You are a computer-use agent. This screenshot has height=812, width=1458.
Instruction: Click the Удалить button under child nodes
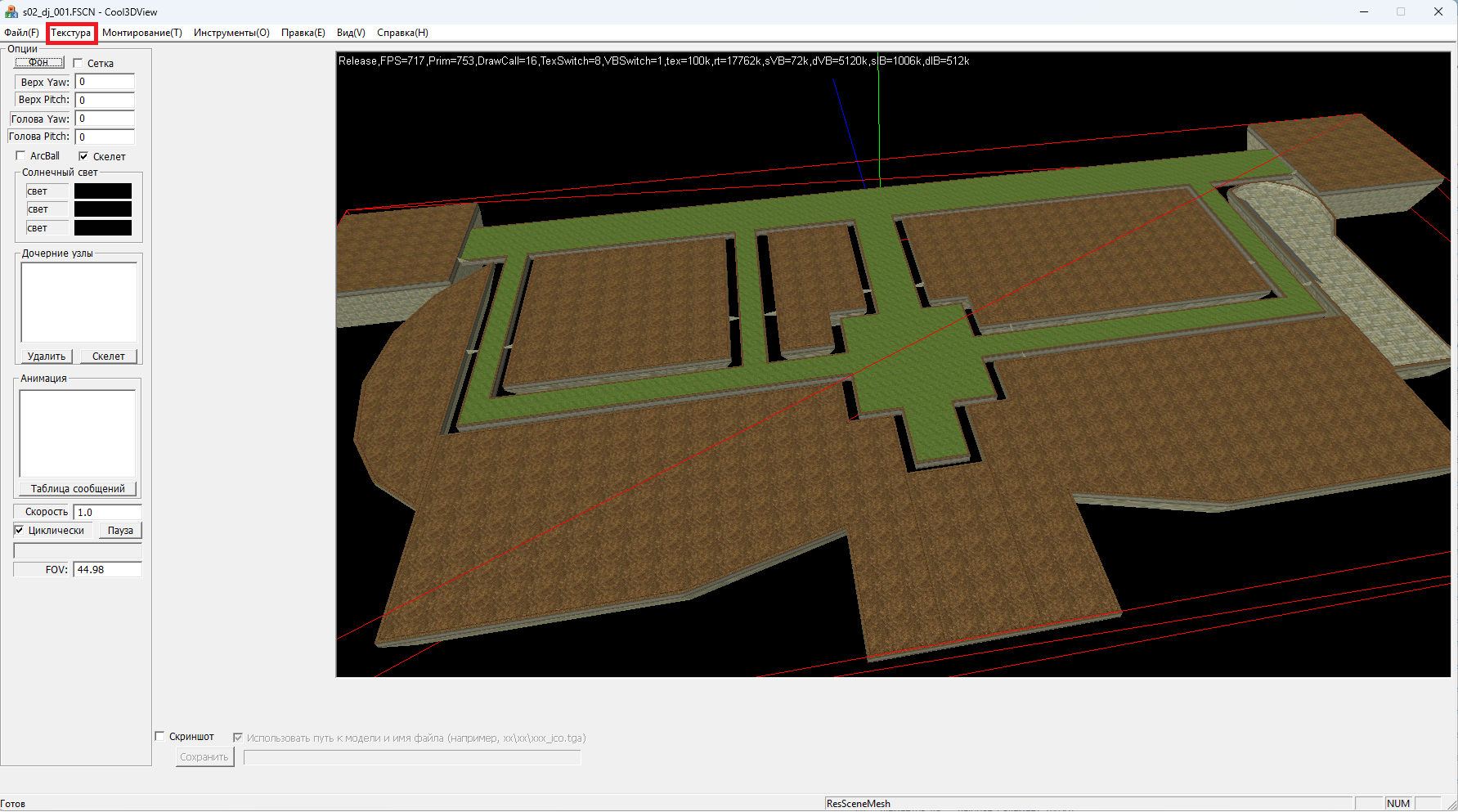click(x=46, y=357)
